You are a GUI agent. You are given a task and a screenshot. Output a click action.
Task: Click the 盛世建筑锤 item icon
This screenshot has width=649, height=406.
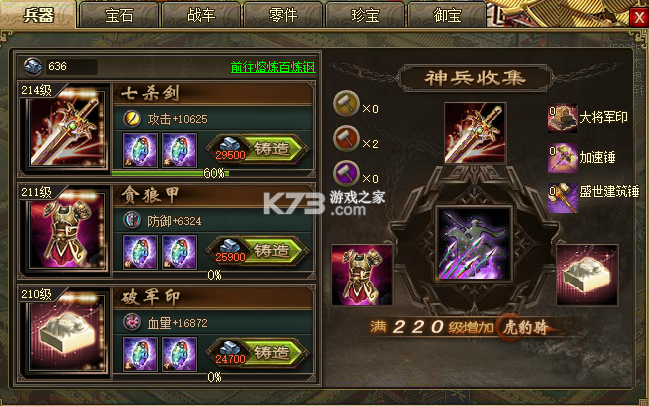pyautogui.click(x=562, y=198)
